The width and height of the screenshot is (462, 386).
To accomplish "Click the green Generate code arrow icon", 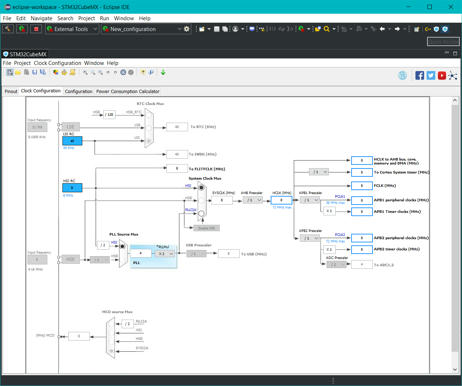I will click(x=163, y=72).
